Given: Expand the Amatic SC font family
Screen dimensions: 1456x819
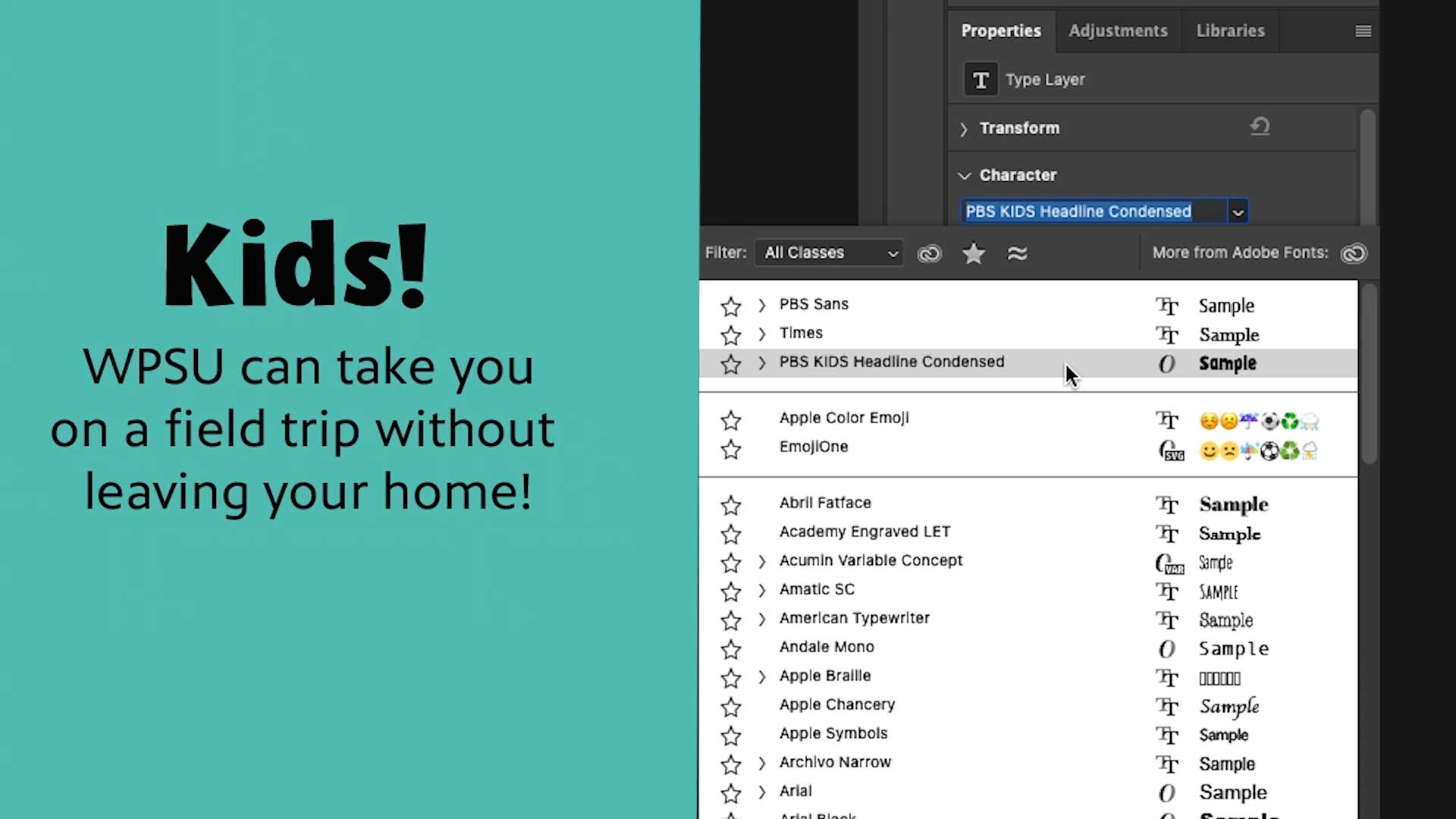Looking at the screenshot, I should point(762,591).
